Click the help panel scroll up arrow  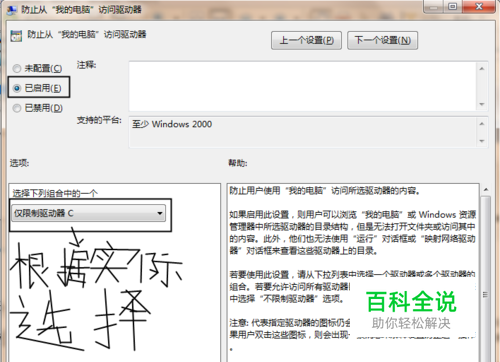coord(486,190)
